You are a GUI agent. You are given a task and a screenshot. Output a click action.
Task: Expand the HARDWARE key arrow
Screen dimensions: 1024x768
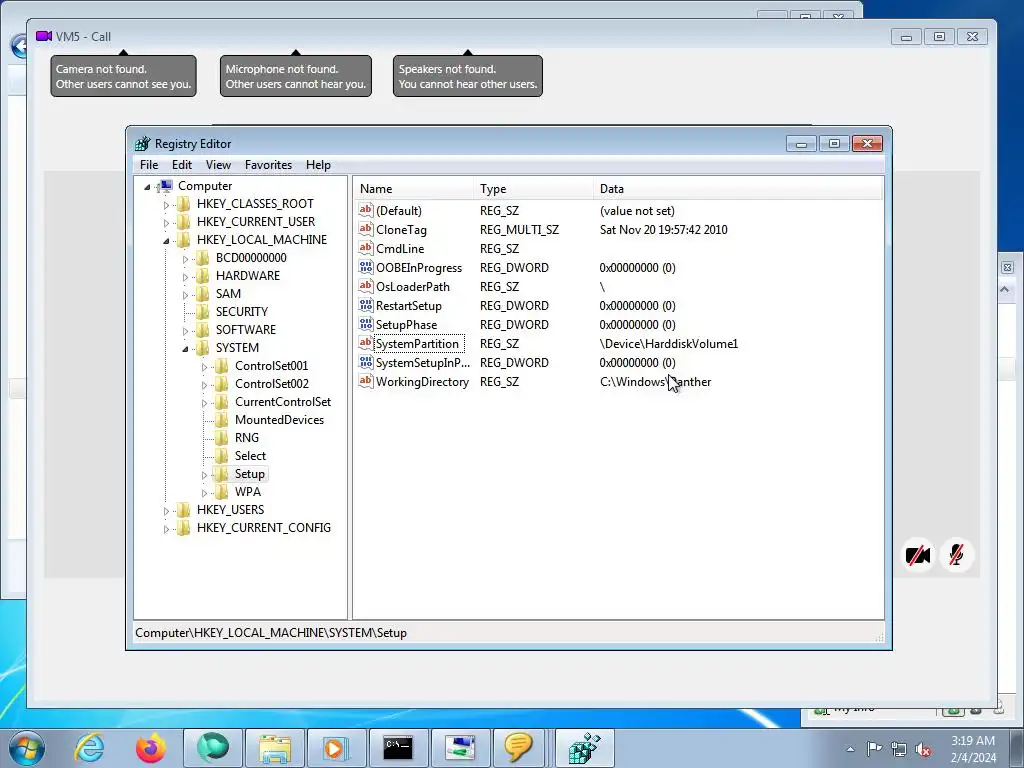coord(185,277)
